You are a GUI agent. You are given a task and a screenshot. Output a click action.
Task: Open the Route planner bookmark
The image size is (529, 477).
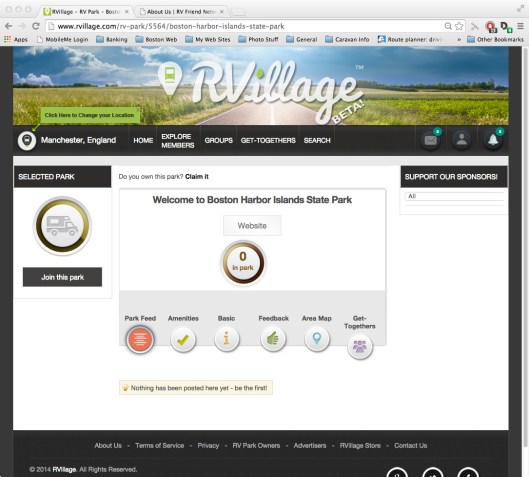pos(410,39)
